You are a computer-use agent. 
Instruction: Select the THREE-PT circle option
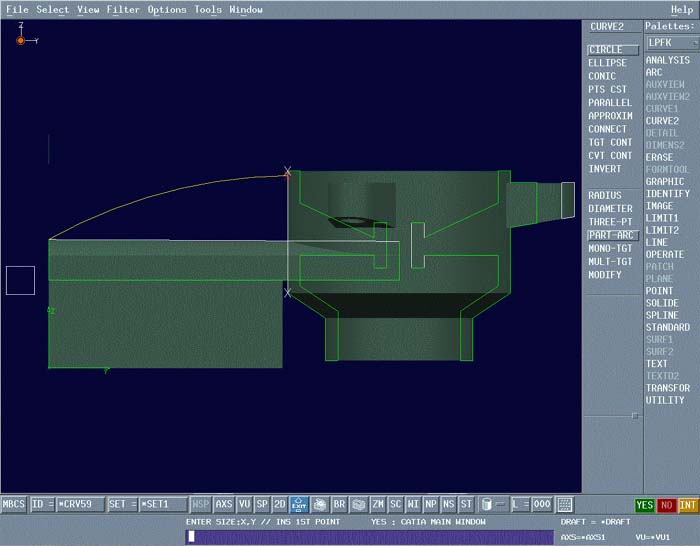pos(608,222)
